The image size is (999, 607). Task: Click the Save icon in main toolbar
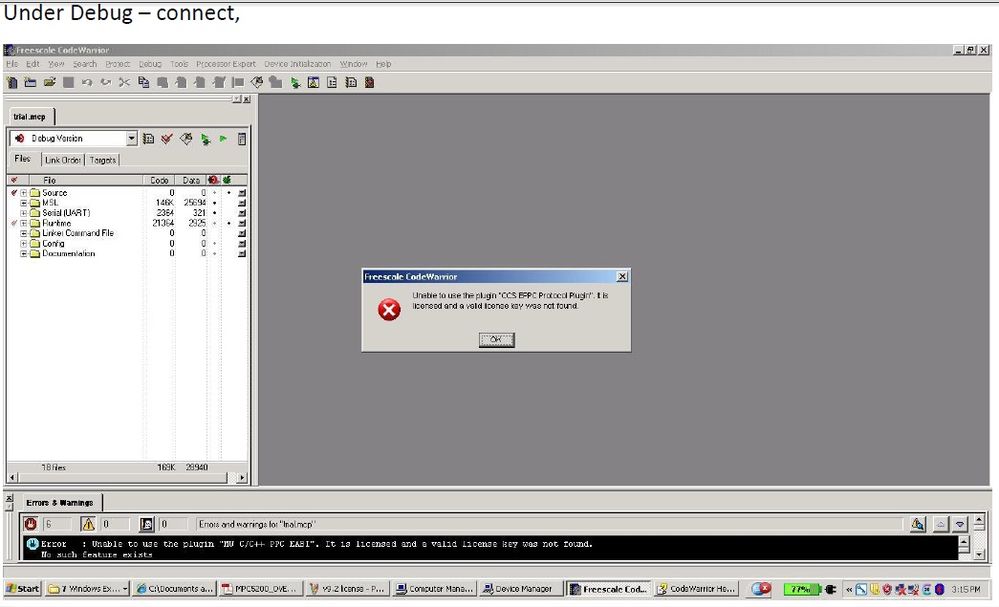(x=68, y=82)
